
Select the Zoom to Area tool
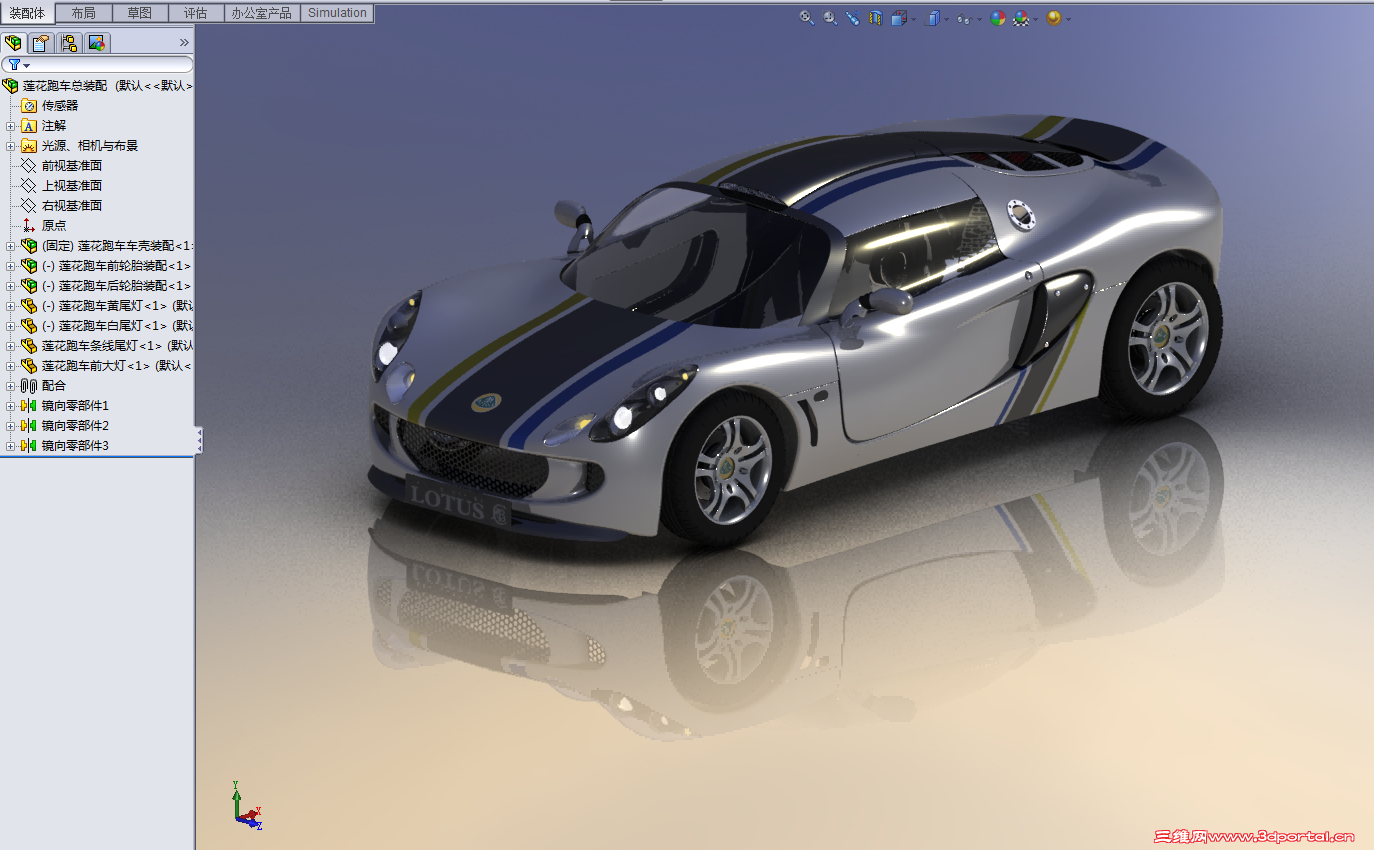coord(830,17)
